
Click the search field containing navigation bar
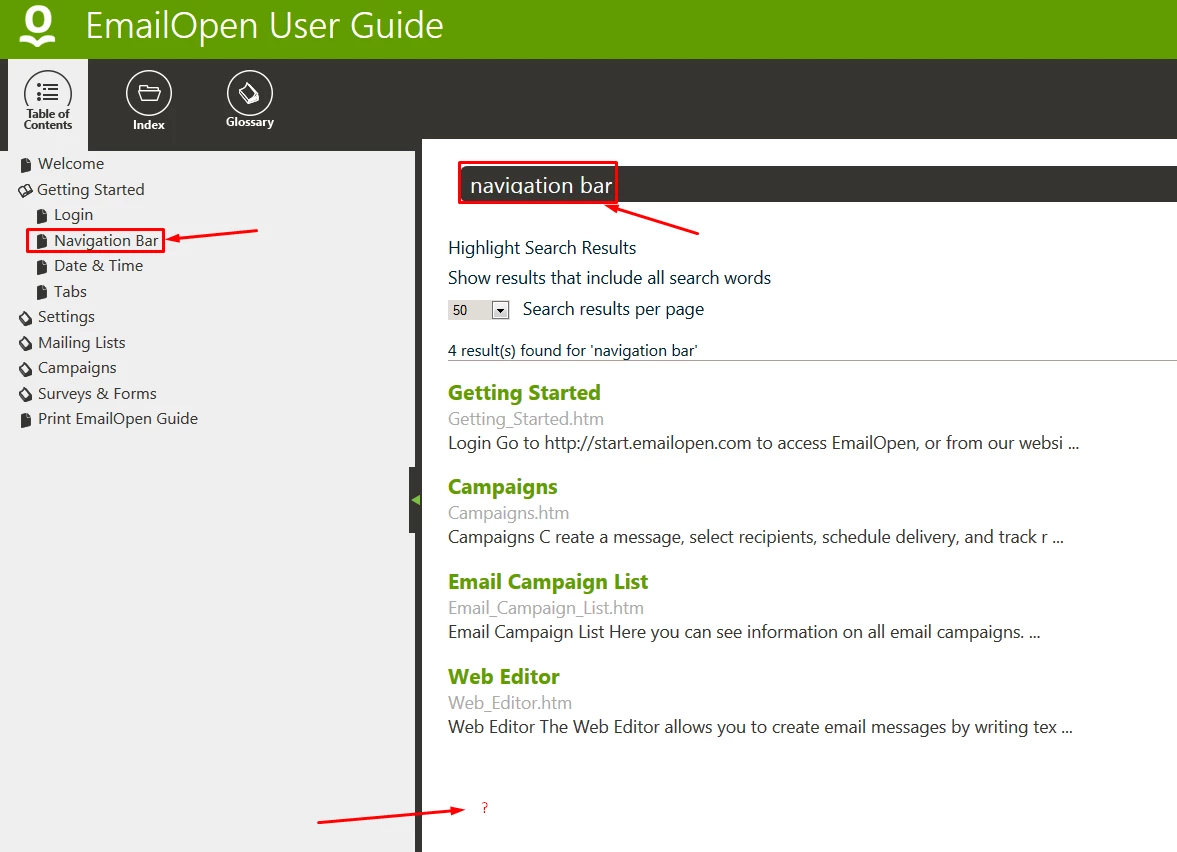click(818, 184)
